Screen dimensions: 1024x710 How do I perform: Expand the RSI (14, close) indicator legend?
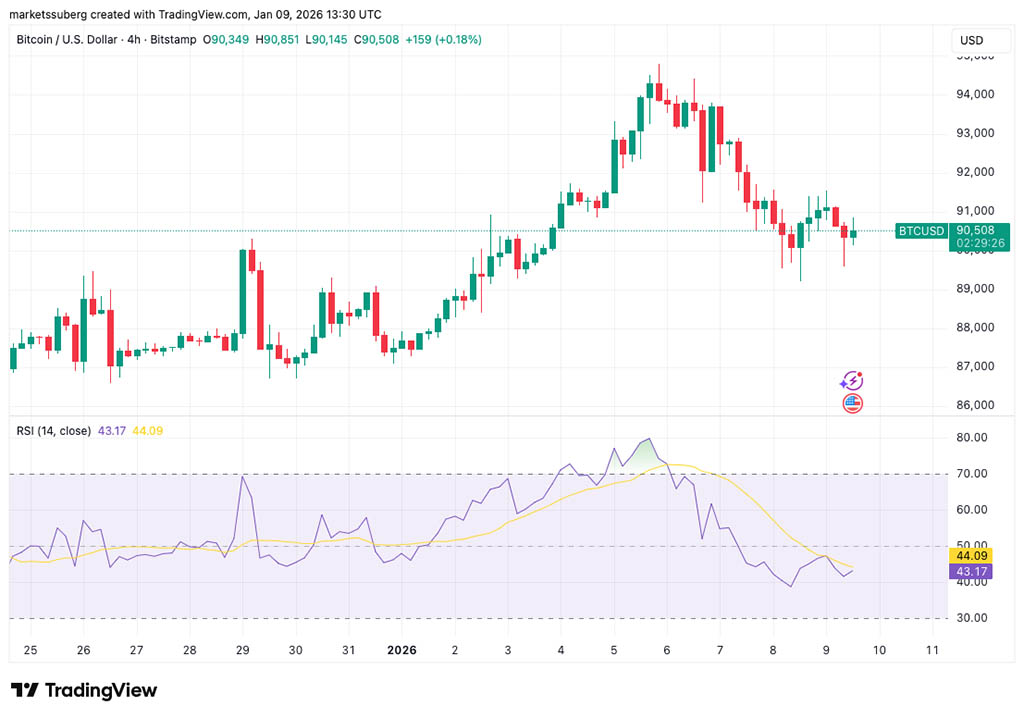pos(53,431)
